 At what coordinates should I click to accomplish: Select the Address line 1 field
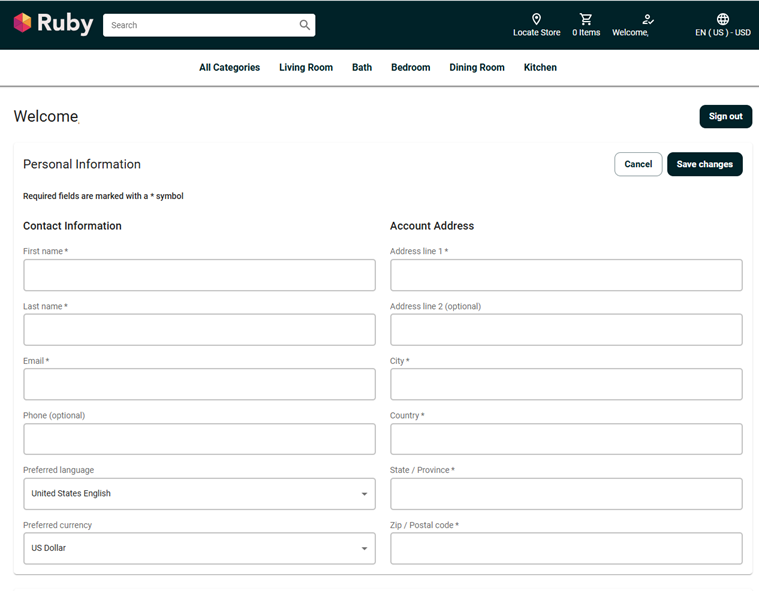point(566,275)
